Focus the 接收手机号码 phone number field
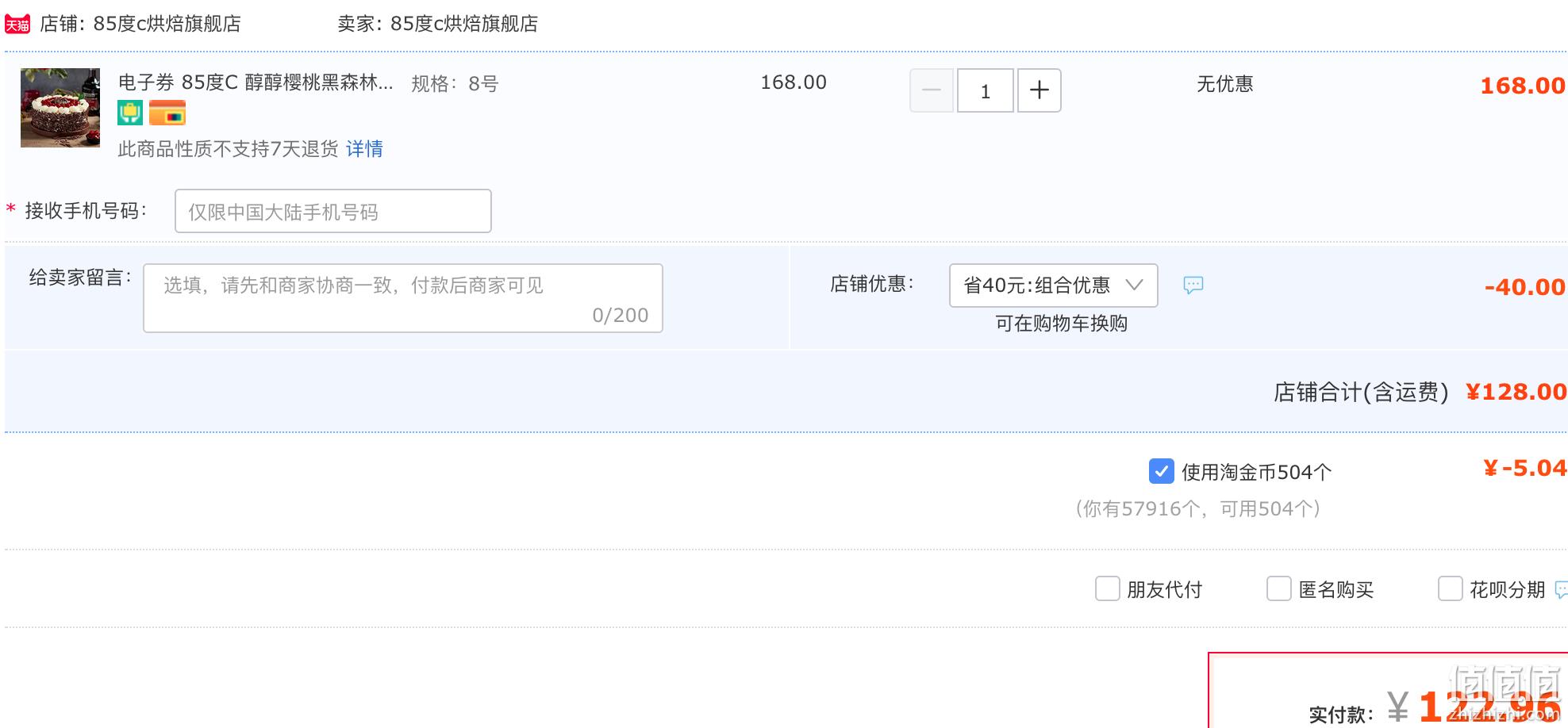The height and width of the screenshot is (728, 1568). [x=333, y=211]
